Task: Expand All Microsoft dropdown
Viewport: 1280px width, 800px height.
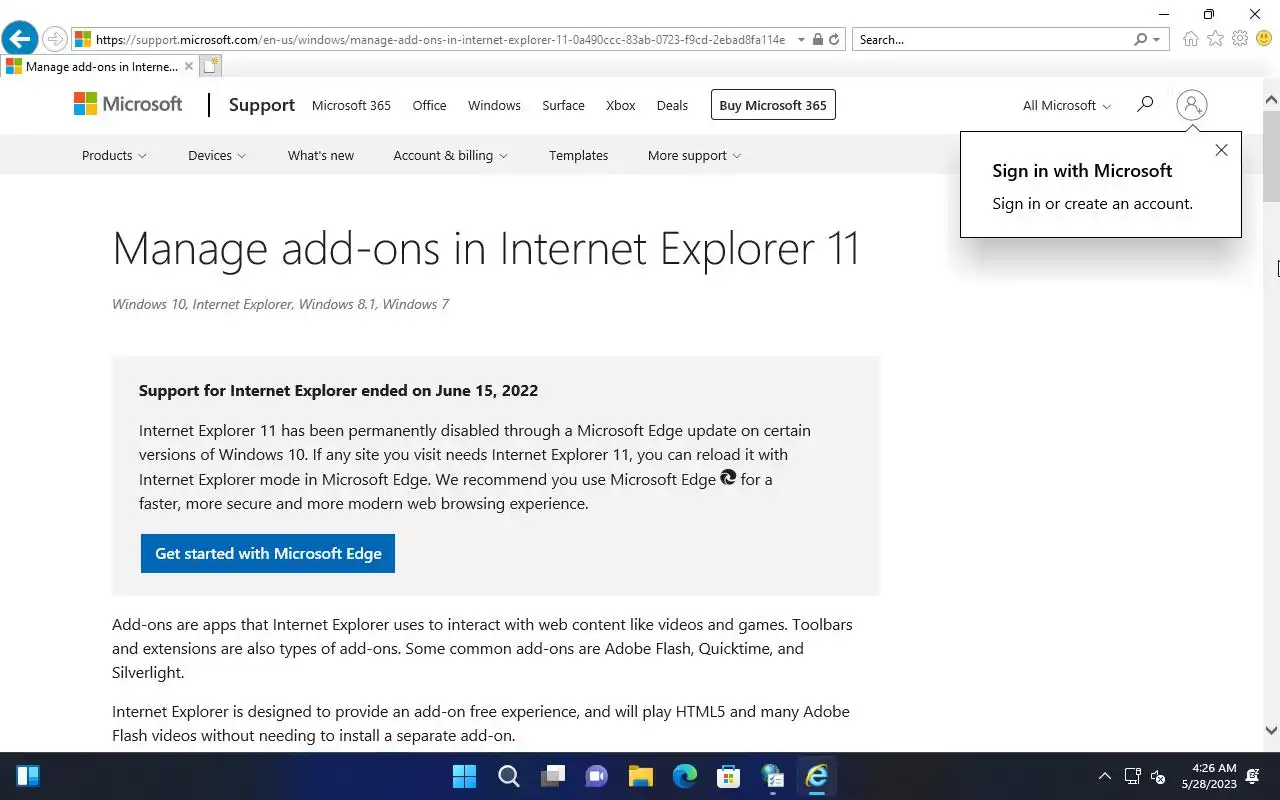Action: [1066, 105]
